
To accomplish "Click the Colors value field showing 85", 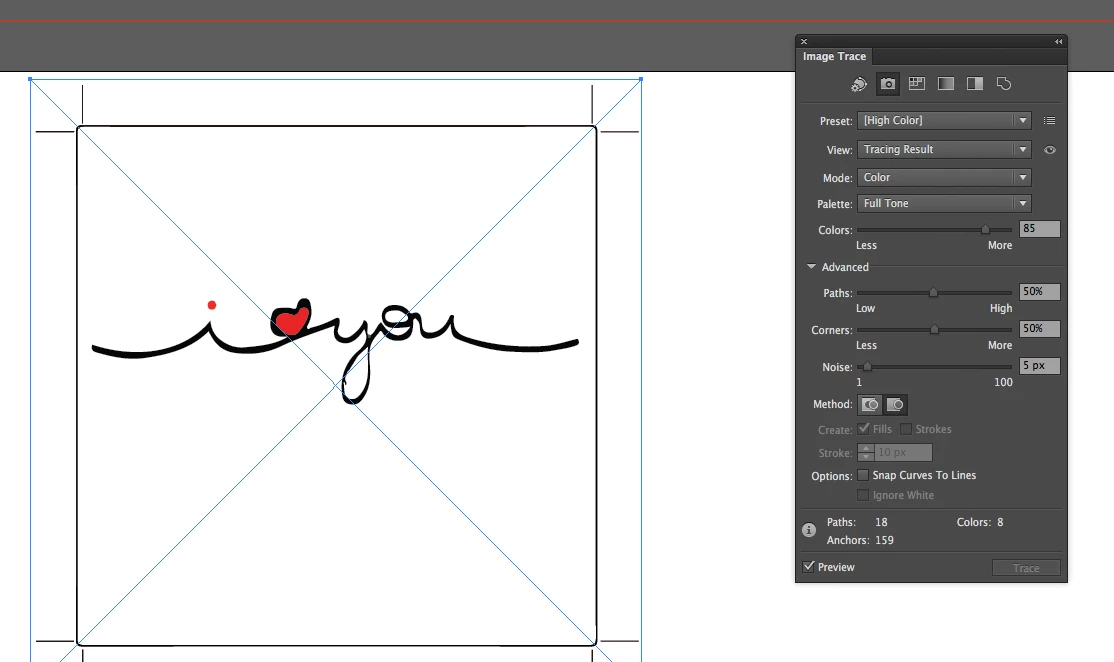I will click(1039, 229).
